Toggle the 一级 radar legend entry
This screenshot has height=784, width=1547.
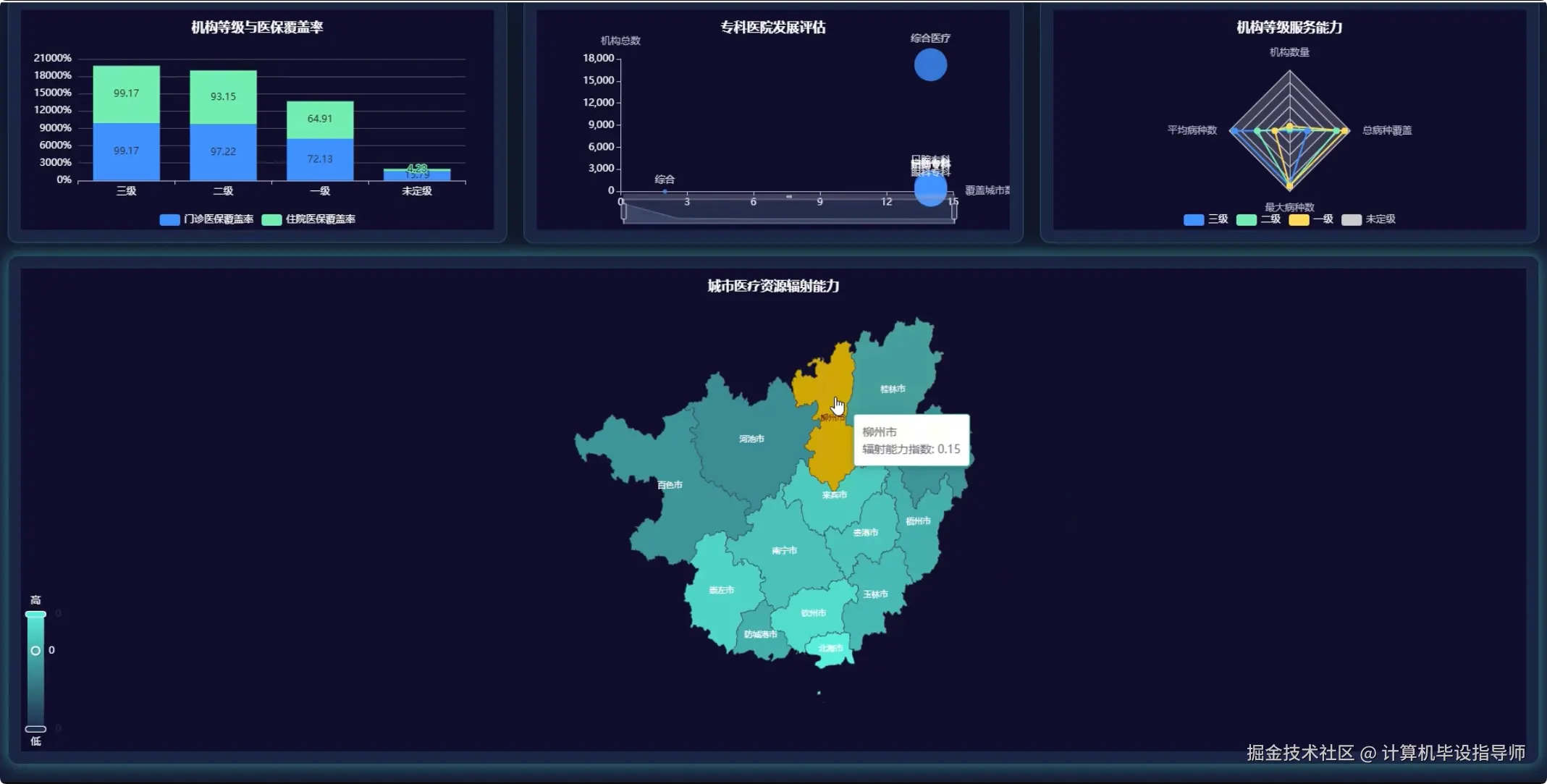1311,219
